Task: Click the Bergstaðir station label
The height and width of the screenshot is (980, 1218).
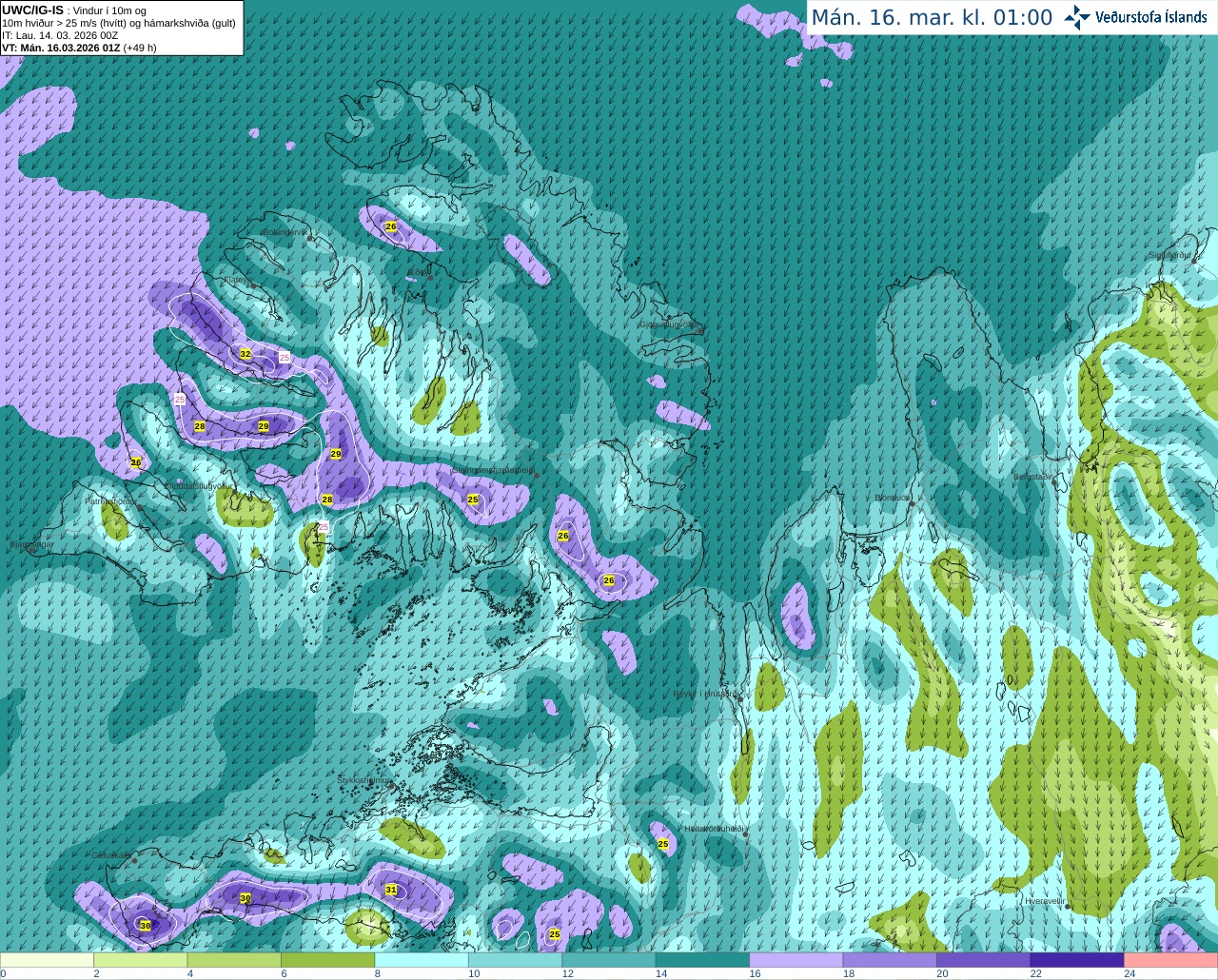Action: 1034,477
